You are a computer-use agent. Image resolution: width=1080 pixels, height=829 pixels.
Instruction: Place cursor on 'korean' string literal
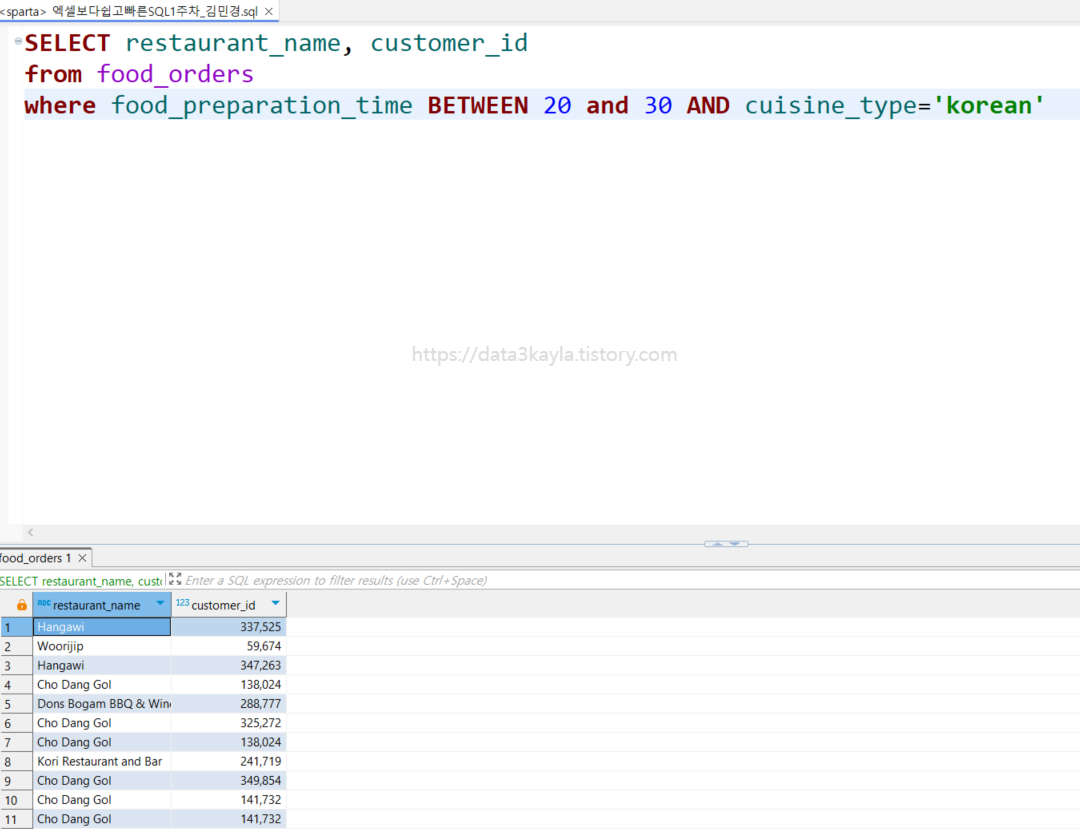[988, 105]
